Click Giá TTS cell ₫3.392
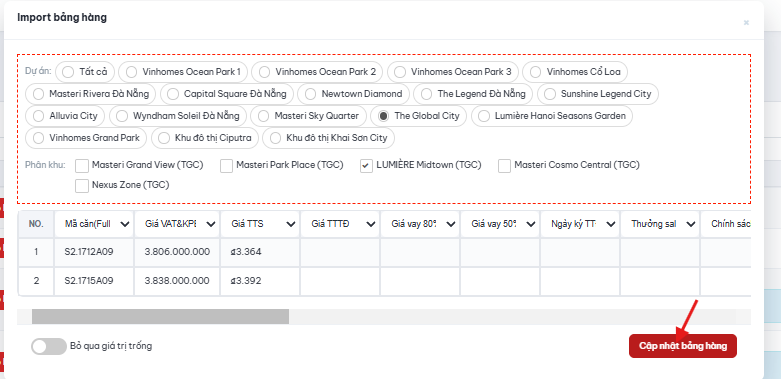 260,281
